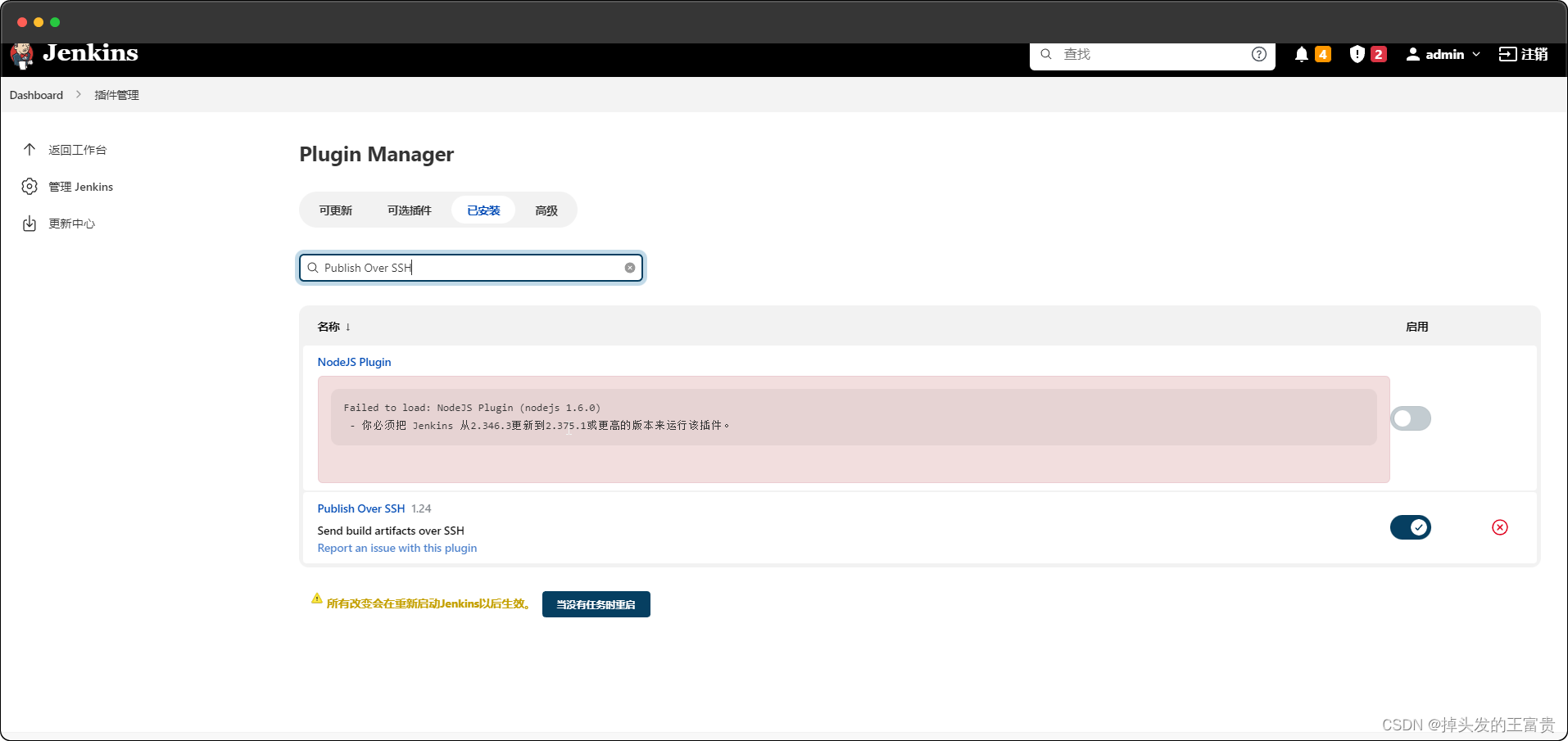Focus the plugin filter input field
1568x741 pixels.
point(471,268)
